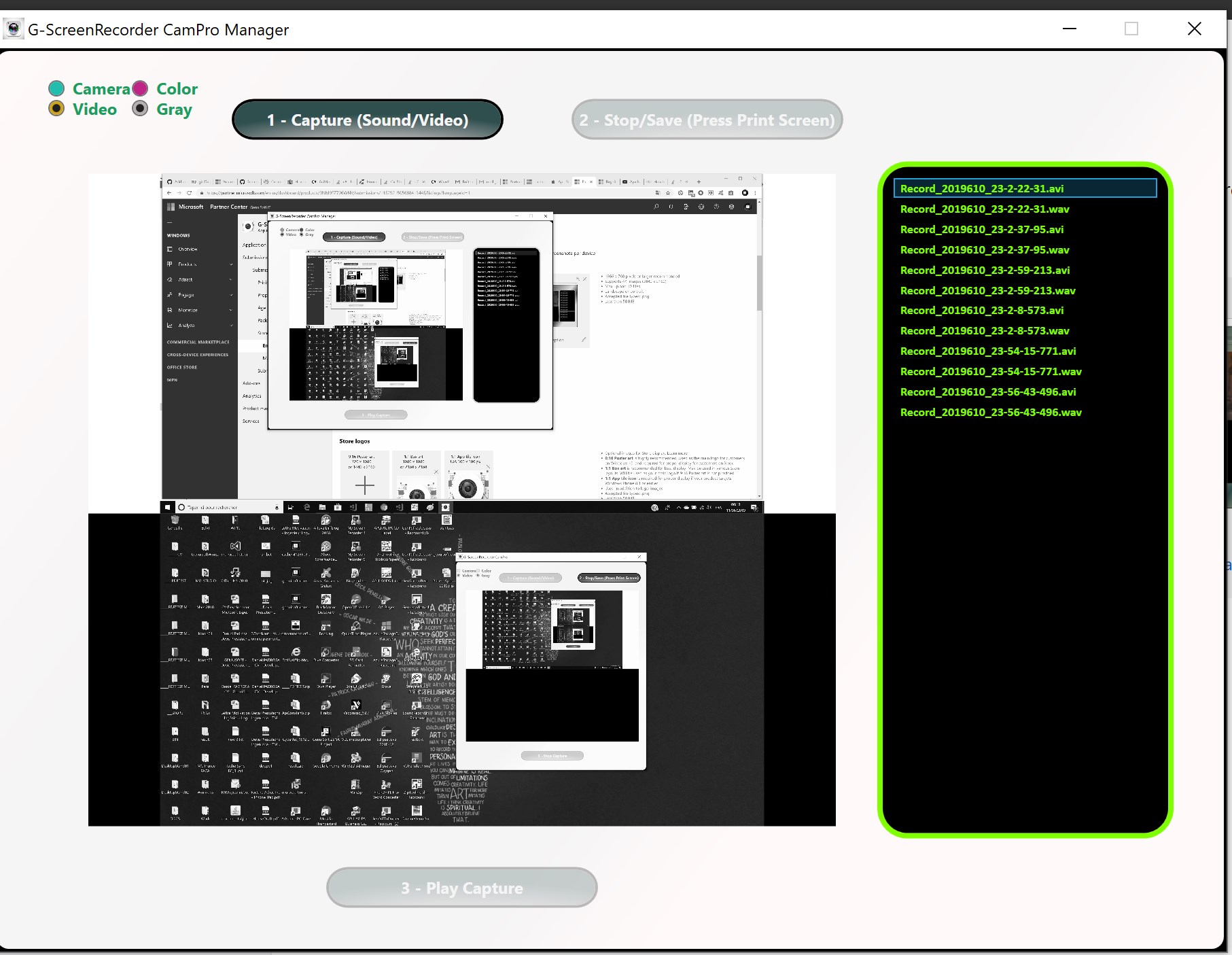Screen dimensions: 1232x955
Task: Select Record_2019610_23-2-37-95.avi in the list
Action: 983,229
